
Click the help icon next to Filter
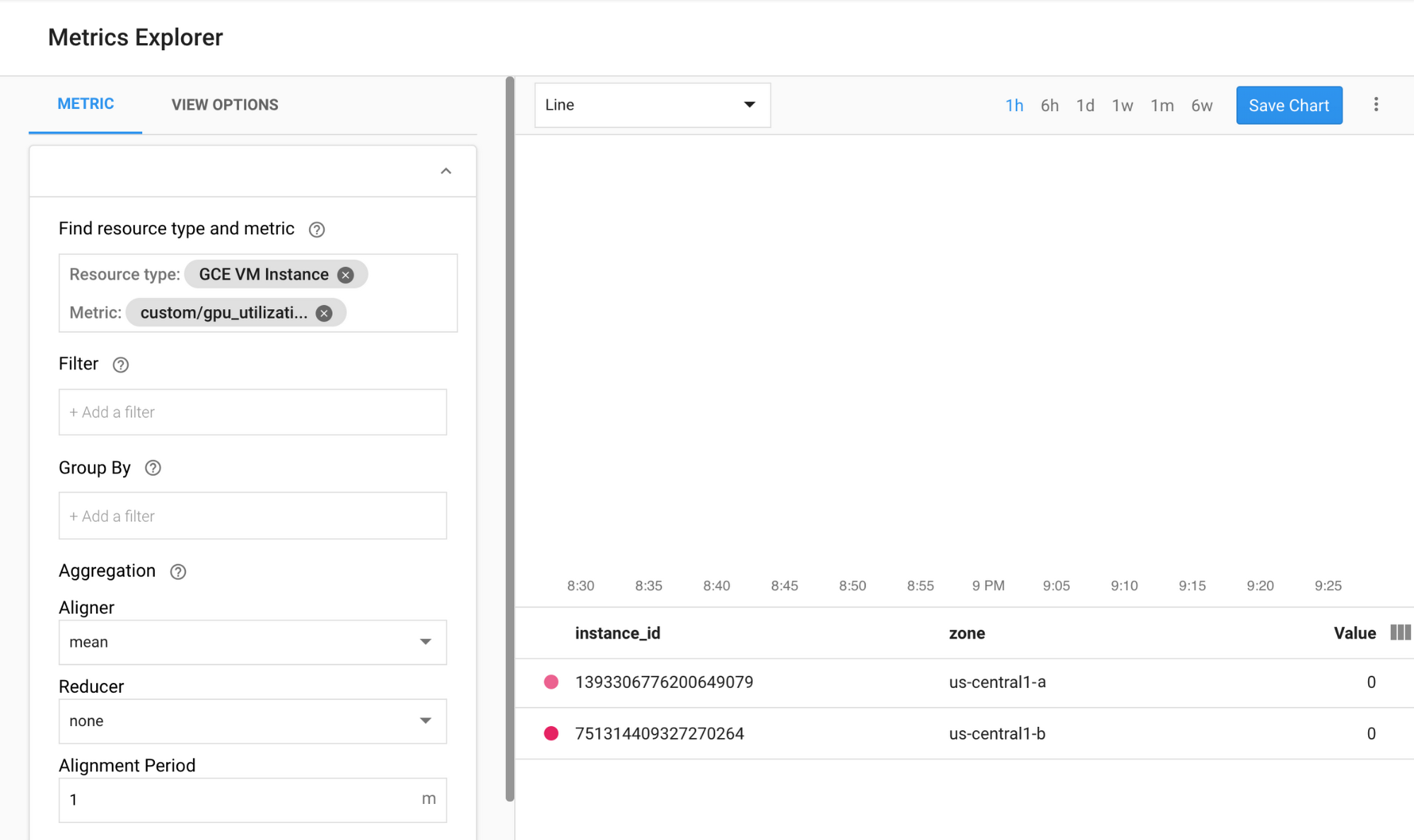point(119,363)
